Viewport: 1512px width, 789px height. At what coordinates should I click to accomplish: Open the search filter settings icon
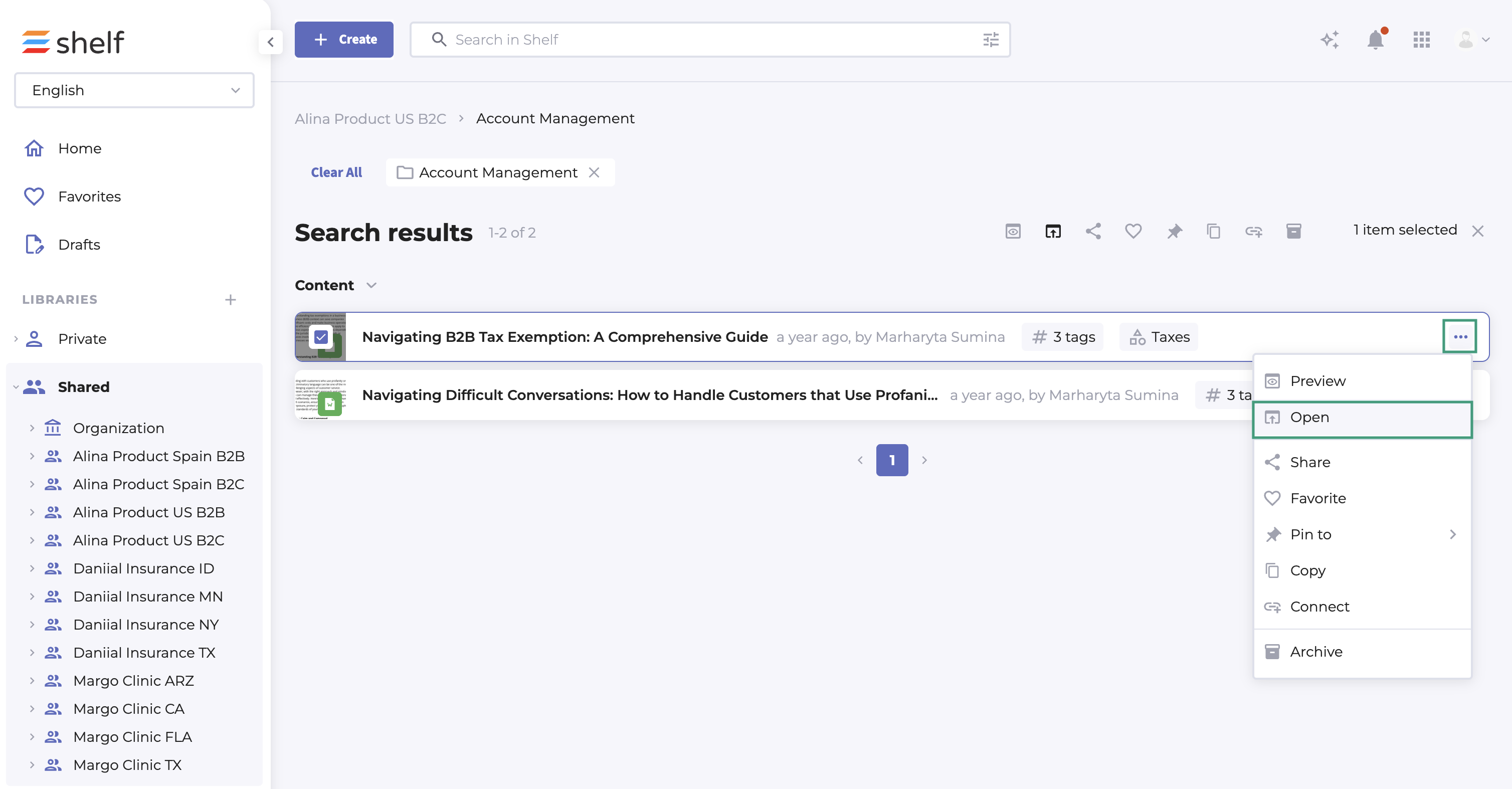coord(990,40)
